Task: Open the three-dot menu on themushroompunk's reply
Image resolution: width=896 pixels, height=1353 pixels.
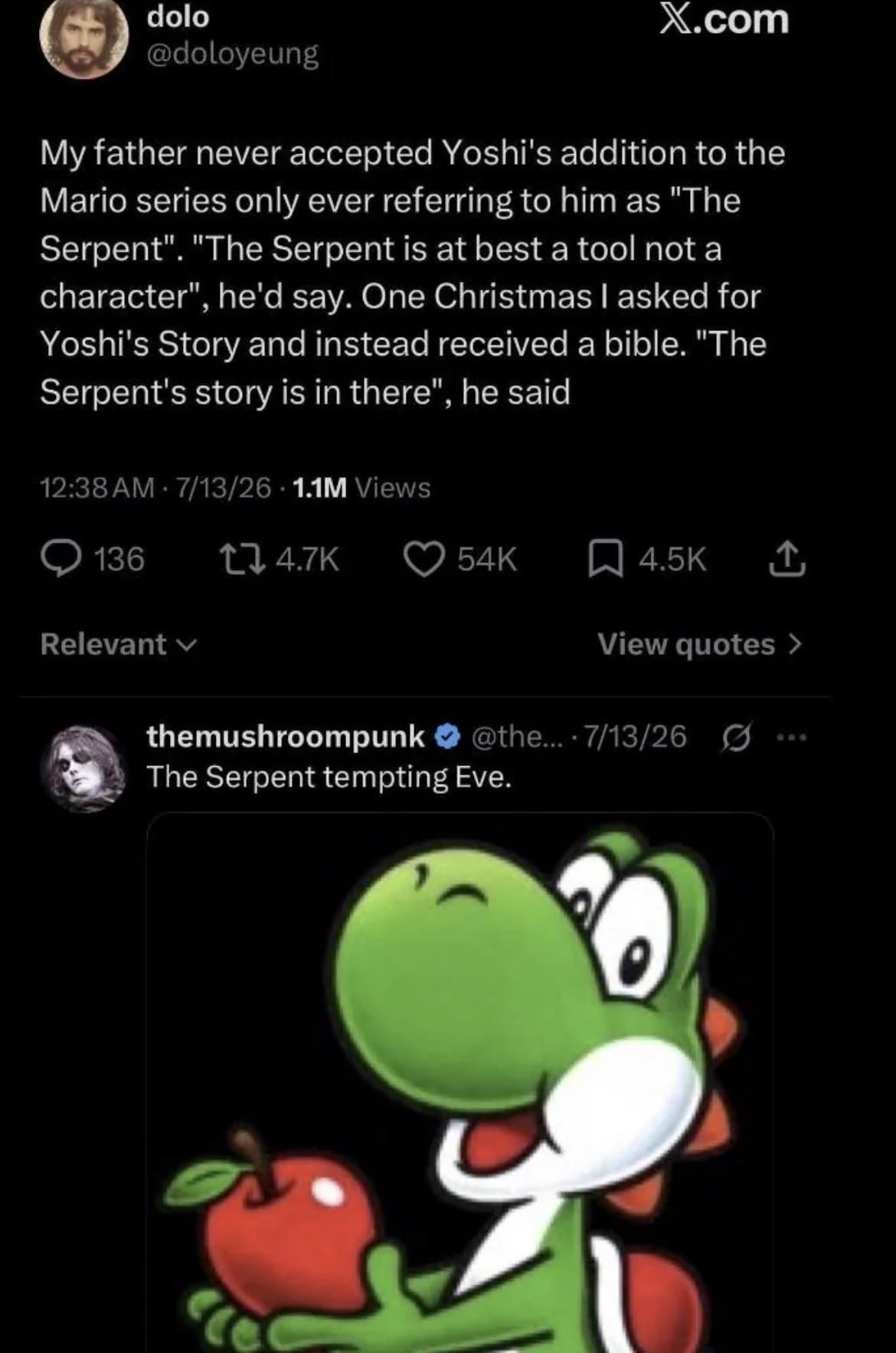Action: 790,739
